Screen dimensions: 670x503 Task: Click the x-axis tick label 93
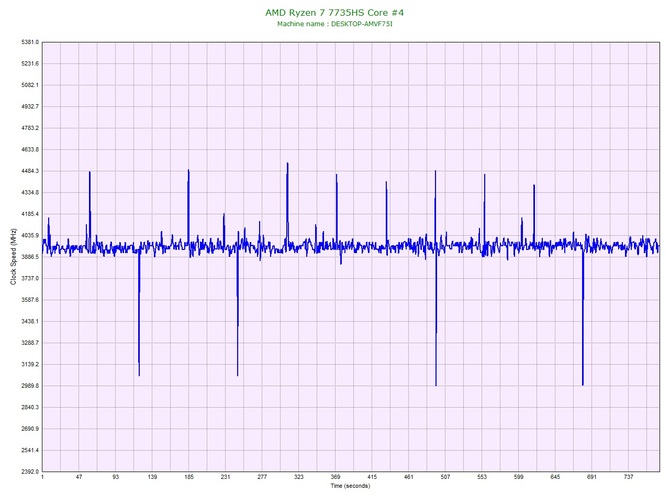point(115,477)
